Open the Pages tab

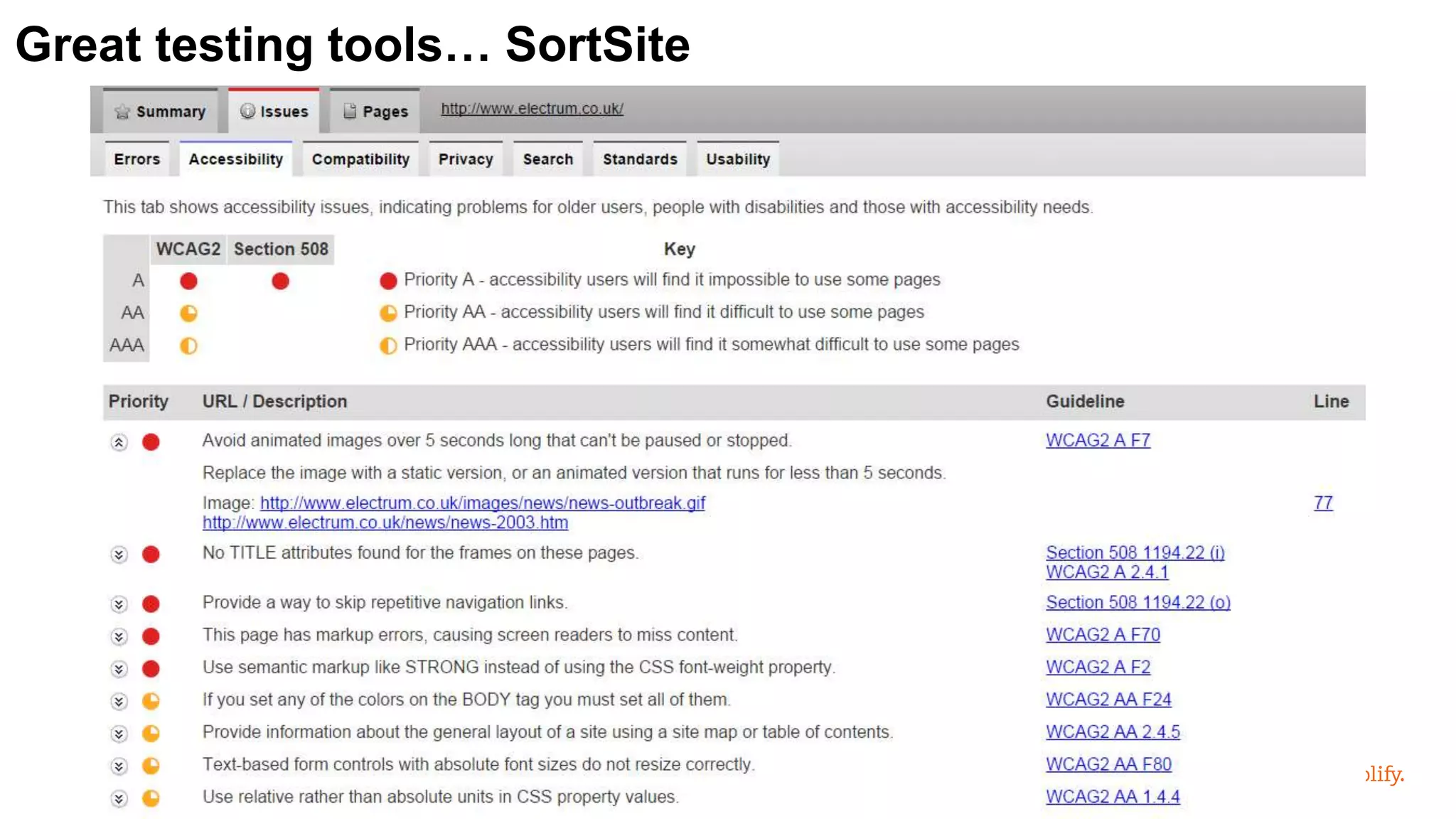click(375, 111)
